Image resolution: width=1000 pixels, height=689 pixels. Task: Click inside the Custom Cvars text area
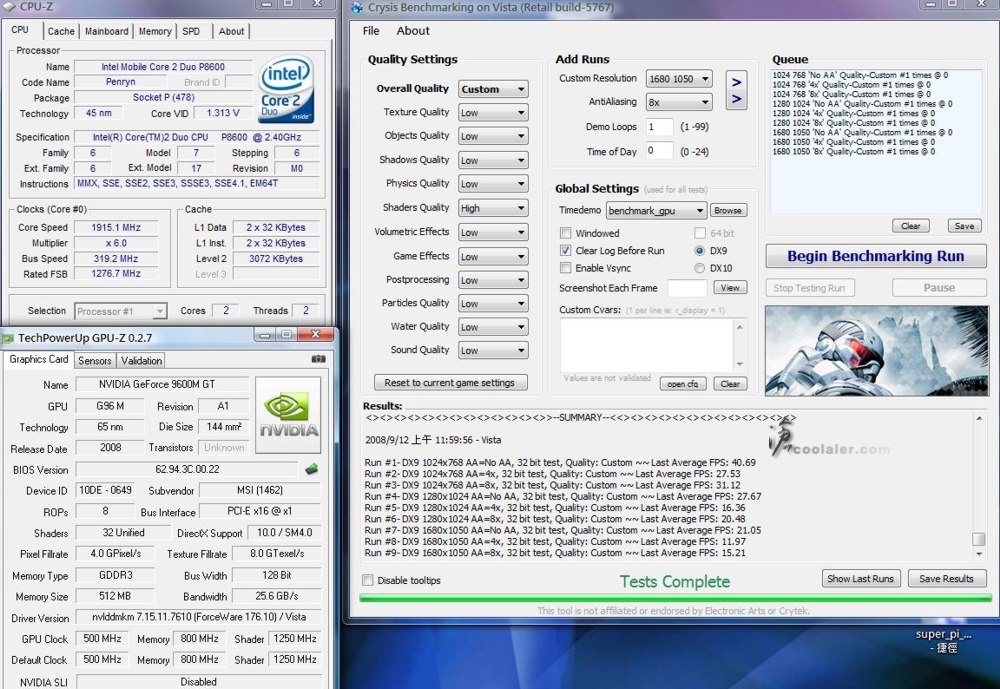[647, 344]
